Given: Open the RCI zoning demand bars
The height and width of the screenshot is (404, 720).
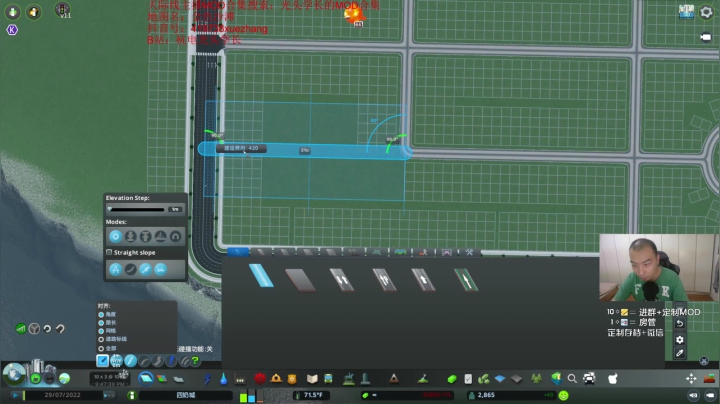Looking at the screenshot, I should coord(251,396).
